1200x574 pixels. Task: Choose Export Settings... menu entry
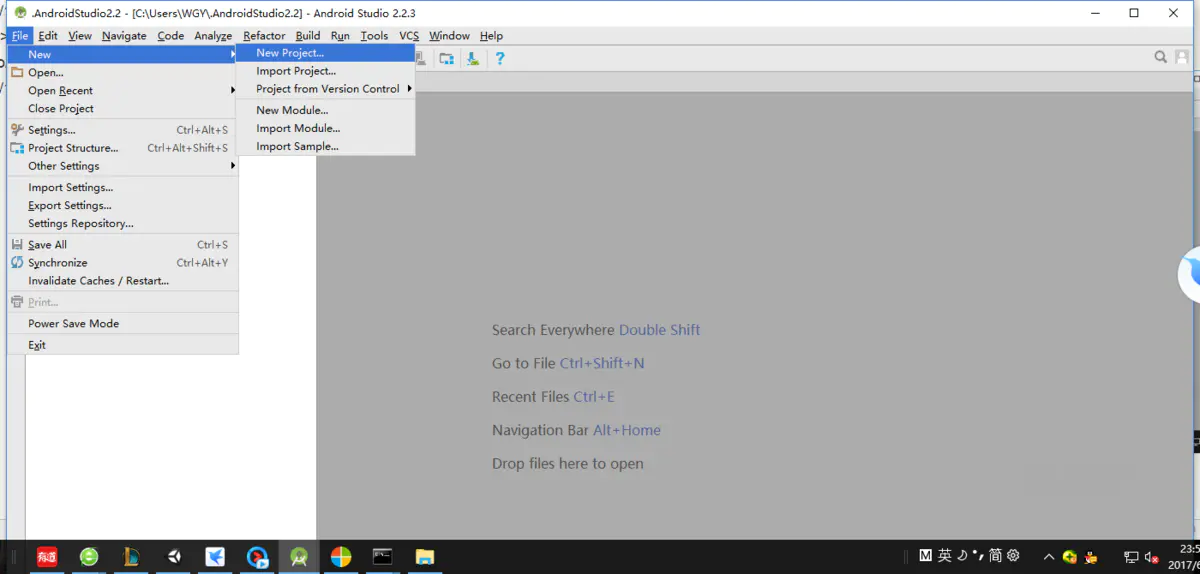click(123, 206)
